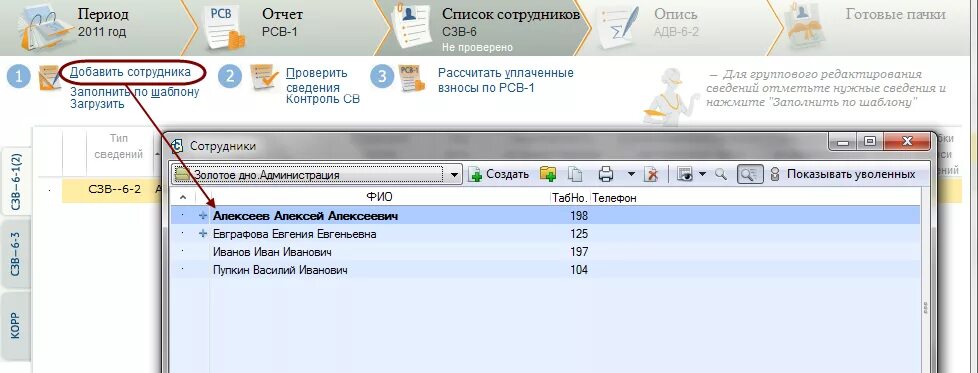Select Иванов Иван Иванович

[272, 252]
